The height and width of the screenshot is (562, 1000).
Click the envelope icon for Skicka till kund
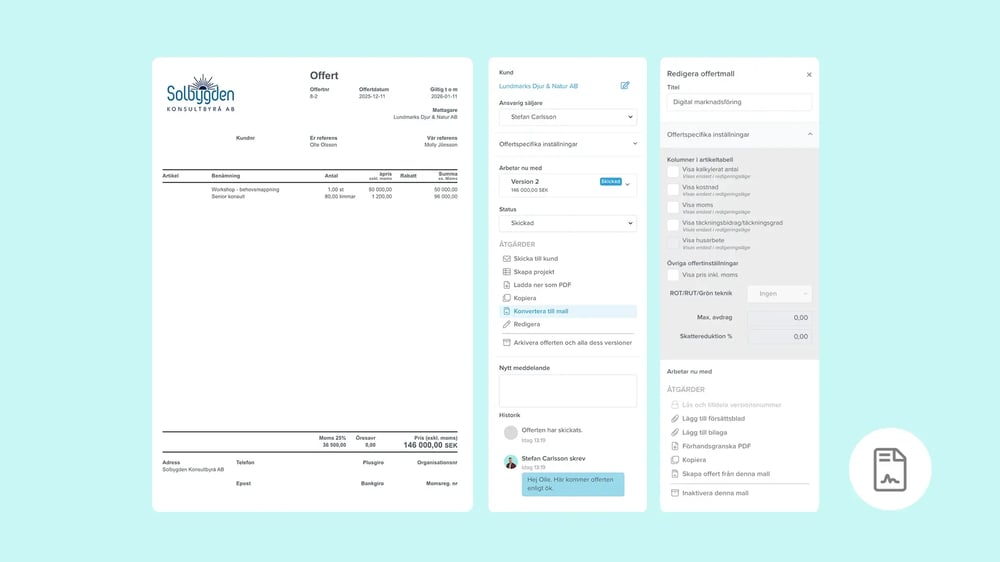point(506,259)
